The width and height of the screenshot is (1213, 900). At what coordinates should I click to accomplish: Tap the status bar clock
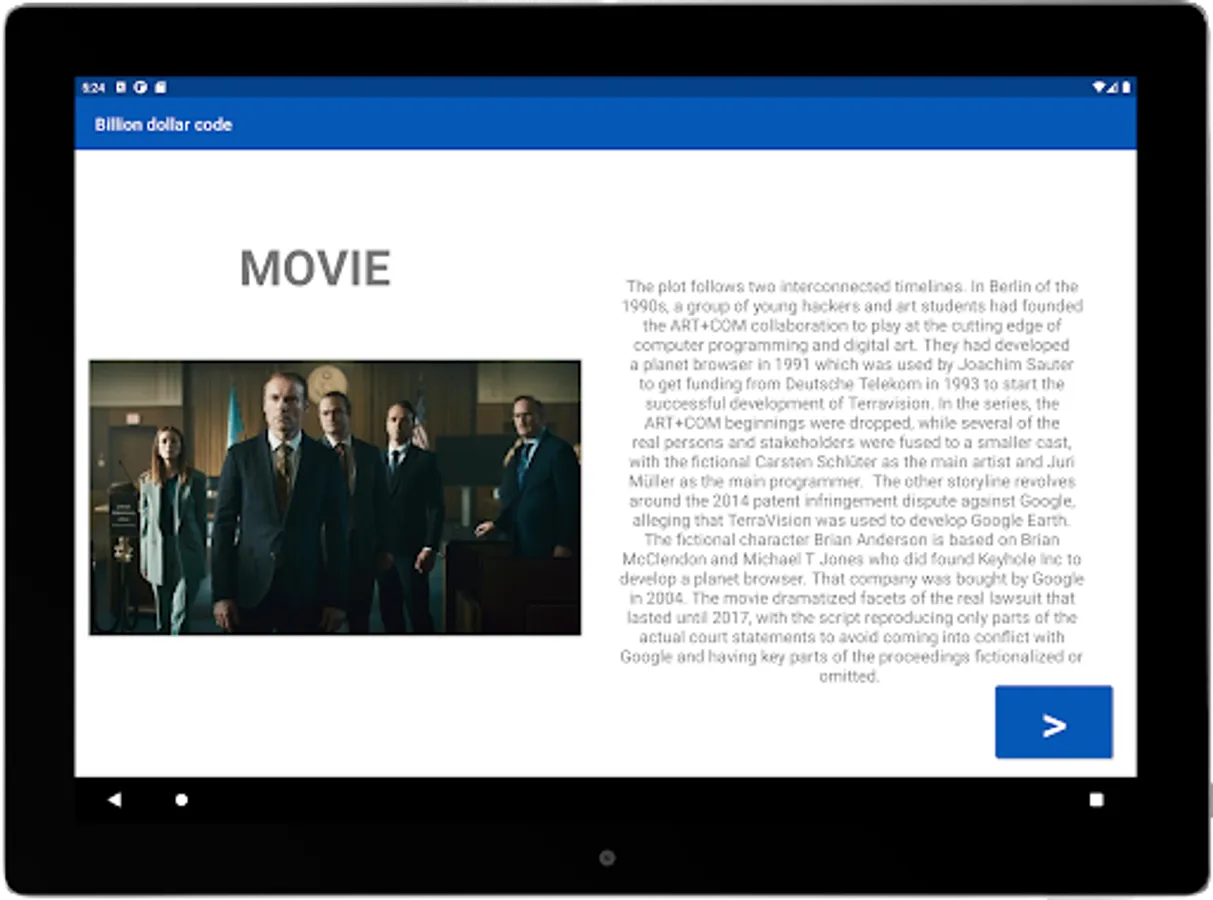tap(94, 88)
